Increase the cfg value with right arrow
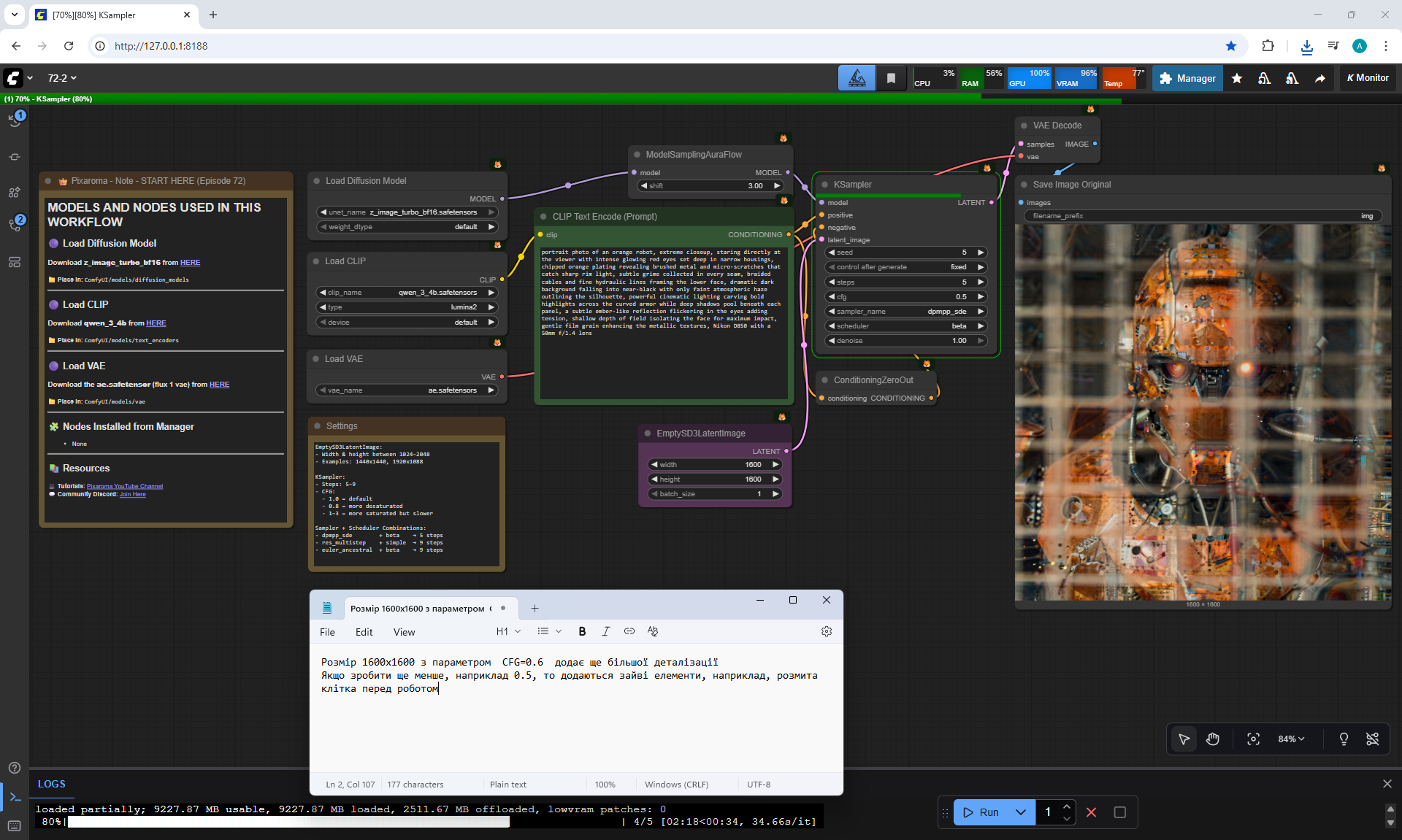 click(x=981, y=297)
